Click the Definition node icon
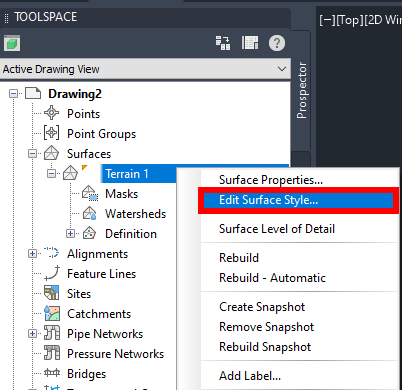 point(89,233)
